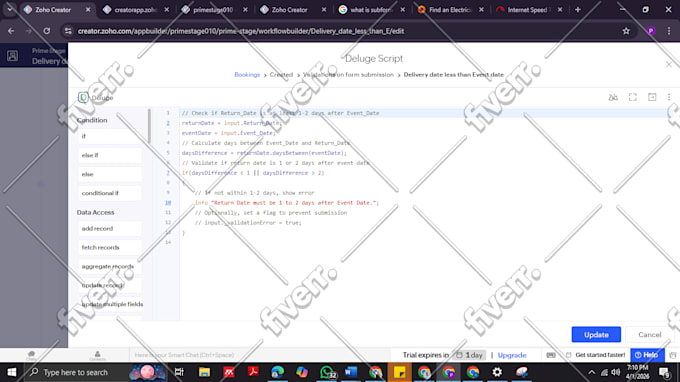Screen dimensions: 680x382
Task: Close the Deluge Script dialog with the X
Action: [669, 64]
